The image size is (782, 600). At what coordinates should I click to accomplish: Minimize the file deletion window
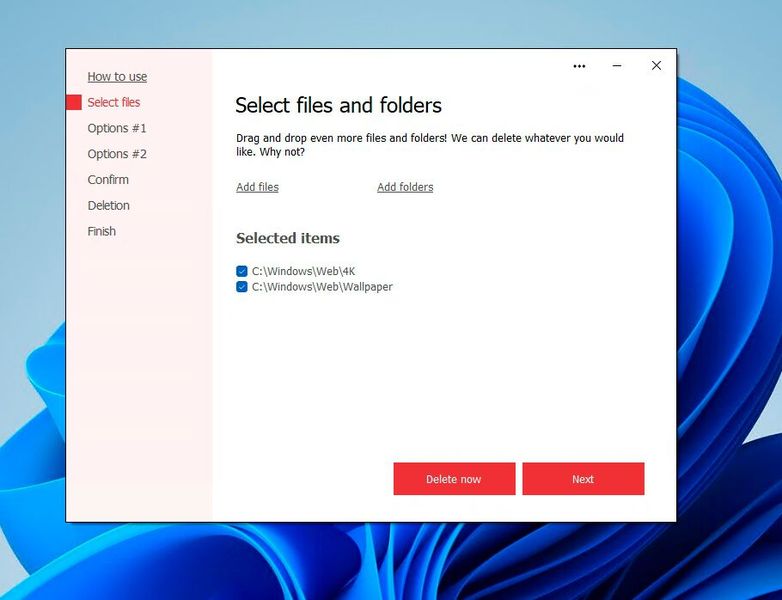click(617, 66)
